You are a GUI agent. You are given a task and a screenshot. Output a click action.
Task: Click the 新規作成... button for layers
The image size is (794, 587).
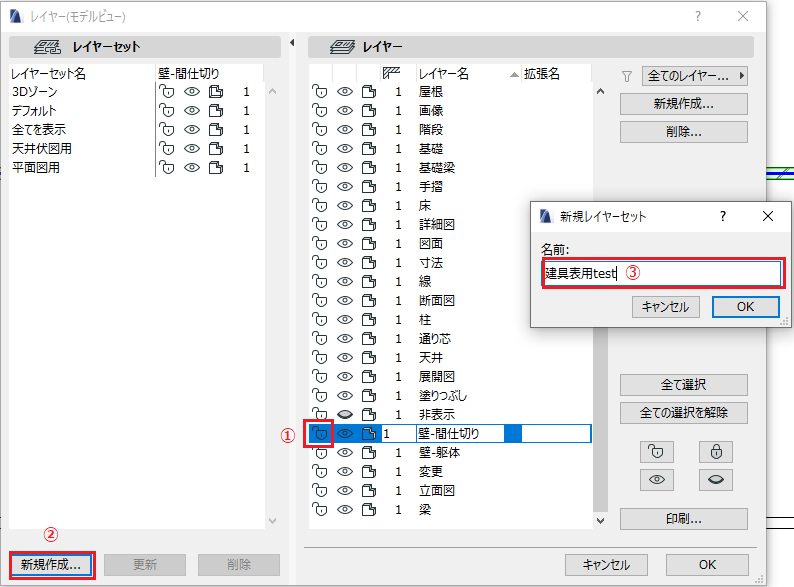684,104
